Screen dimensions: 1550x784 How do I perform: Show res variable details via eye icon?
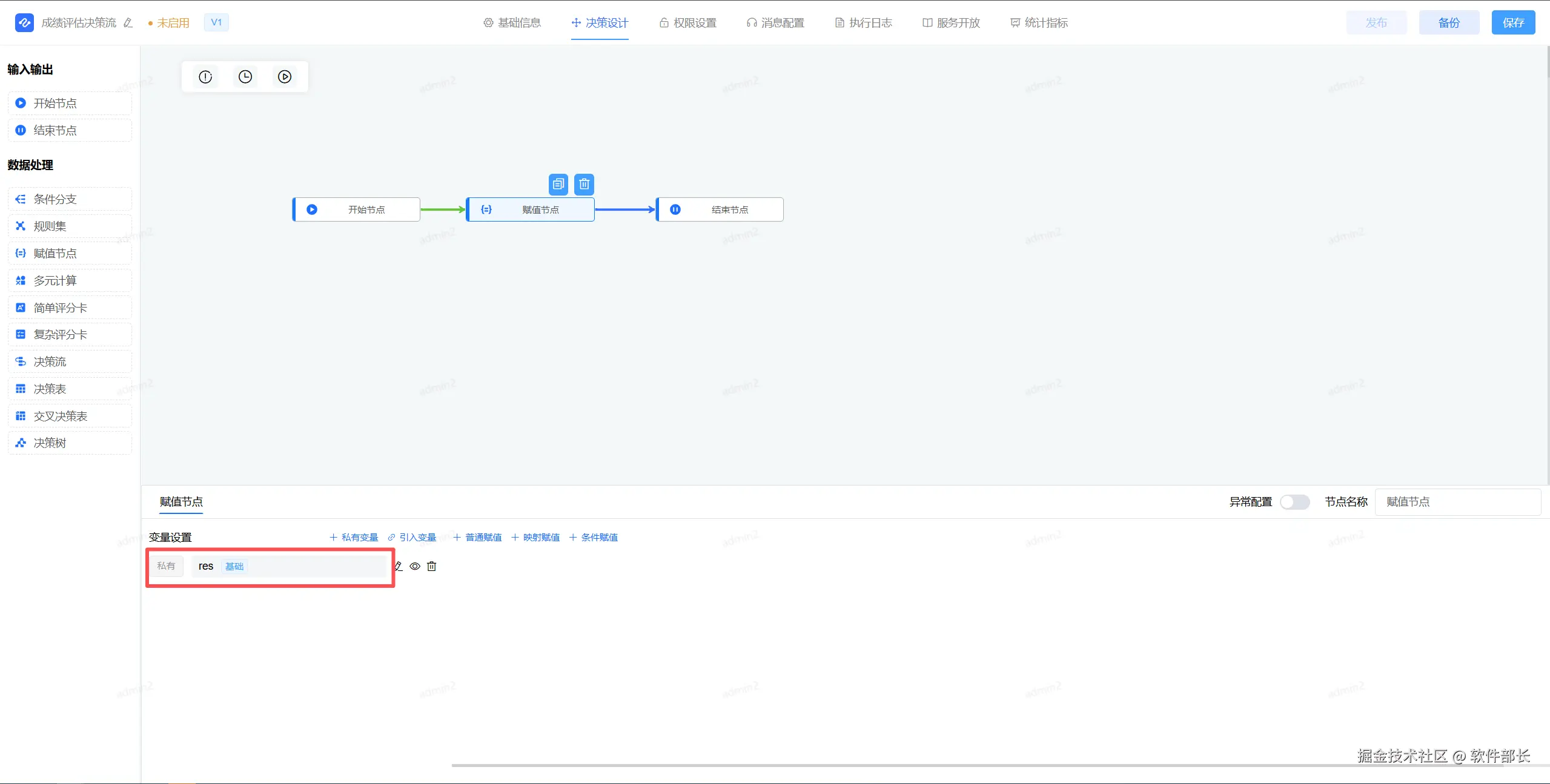415,566
